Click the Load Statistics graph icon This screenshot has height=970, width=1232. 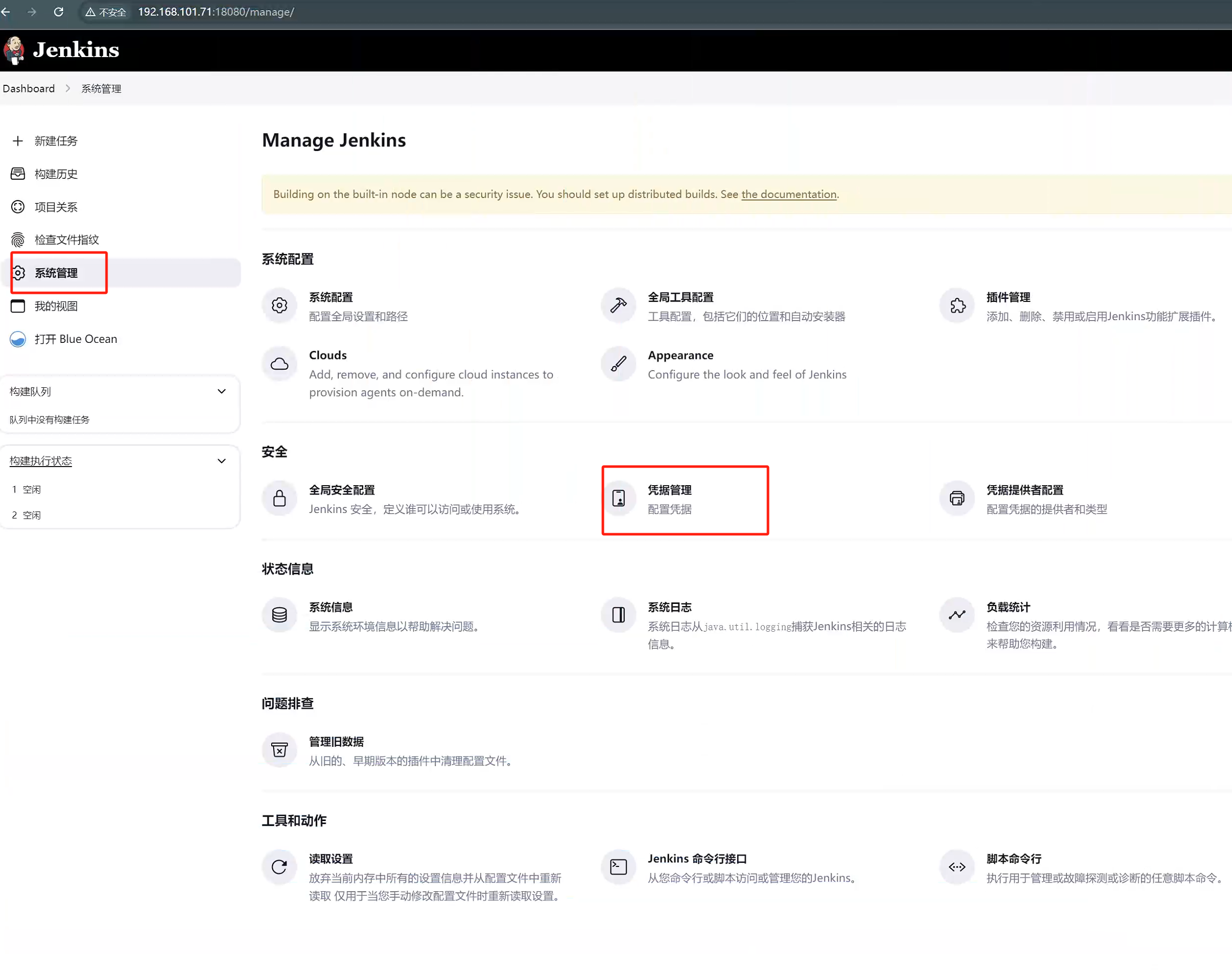[x=957, y=615]
